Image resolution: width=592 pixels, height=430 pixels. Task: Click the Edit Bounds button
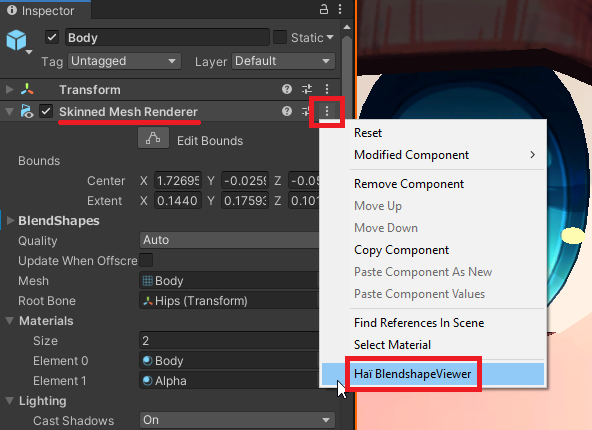153,138
